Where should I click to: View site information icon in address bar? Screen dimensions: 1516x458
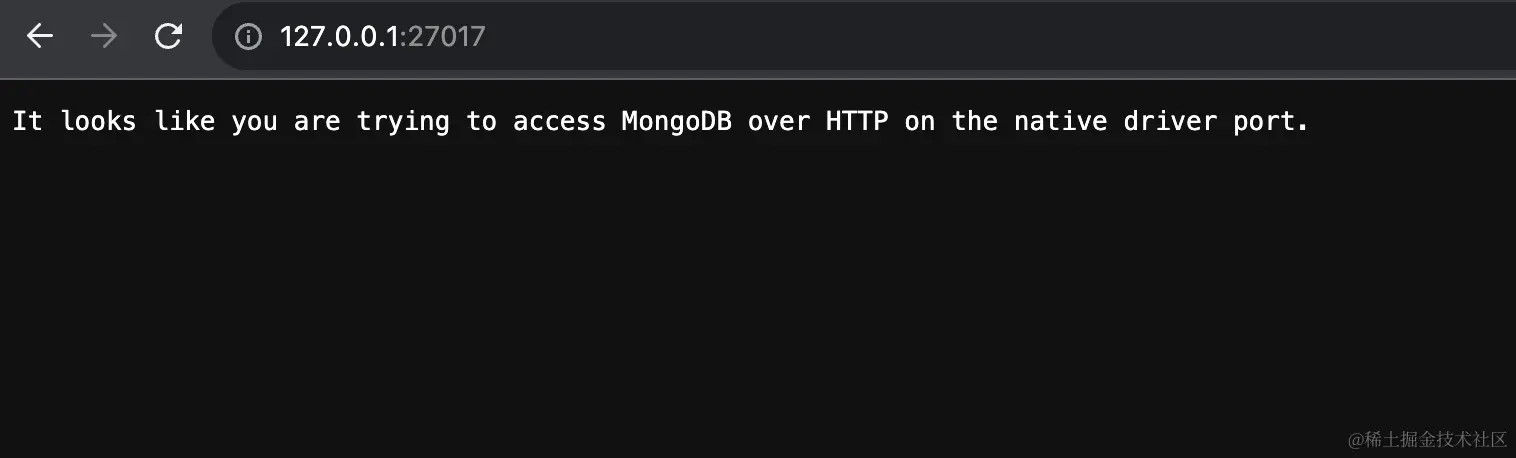[247, 37]
